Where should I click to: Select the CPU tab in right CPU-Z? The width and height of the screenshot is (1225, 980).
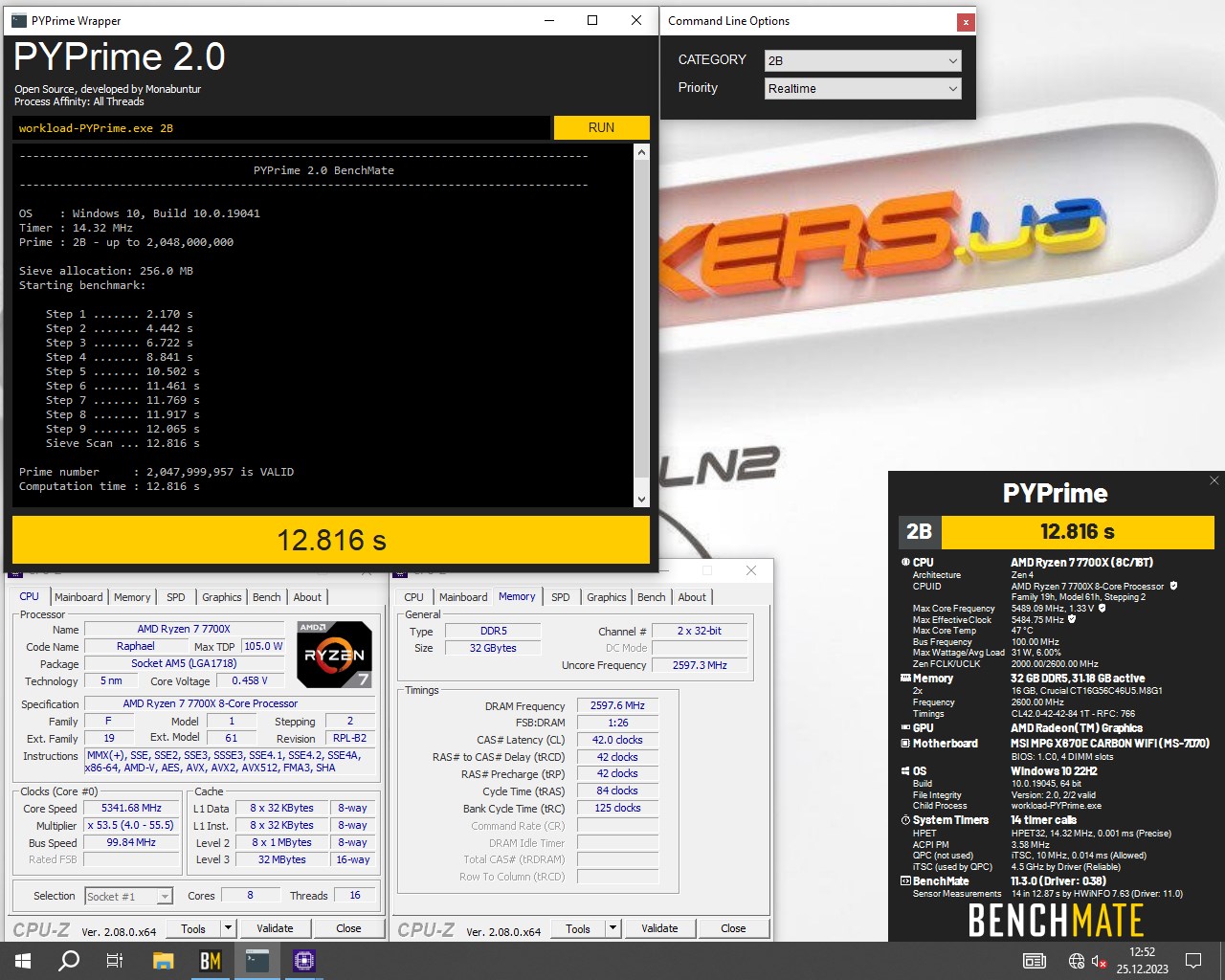[x=413, y=597]
